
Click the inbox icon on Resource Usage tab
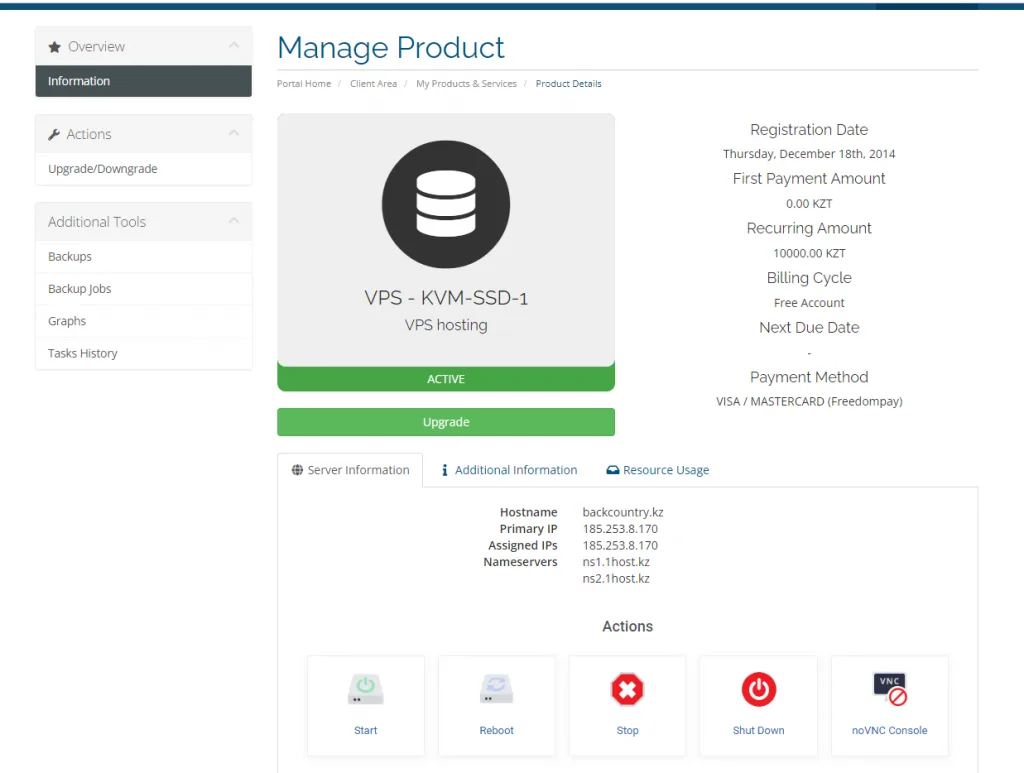click(x=613, y=470)
